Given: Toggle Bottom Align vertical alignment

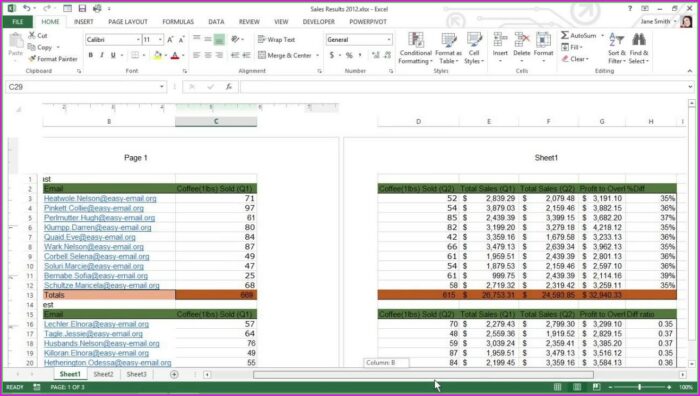Looking at the screenshot, I should click(219, 40).
